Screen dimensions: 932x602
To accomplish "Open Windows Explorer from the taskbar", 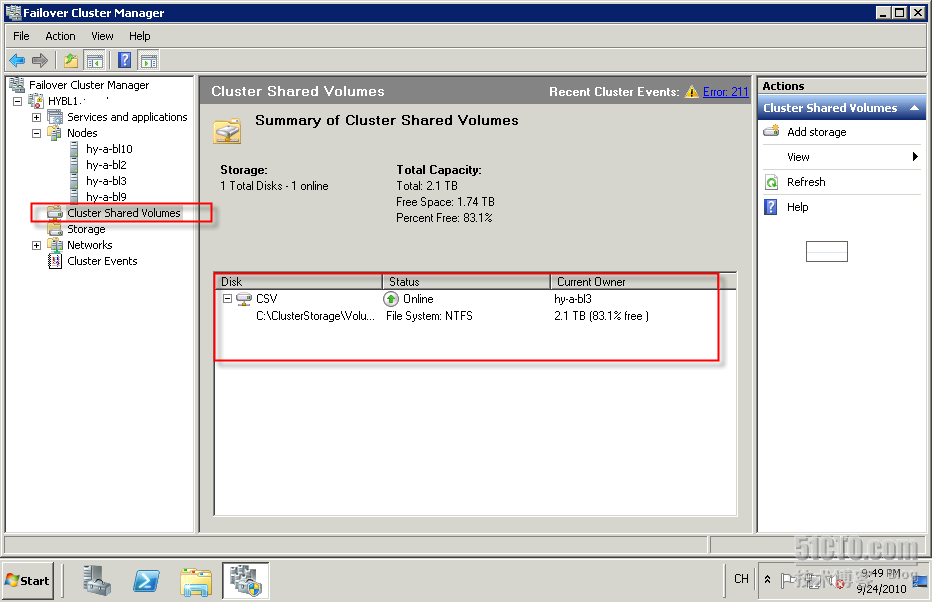I will (196, 581).
